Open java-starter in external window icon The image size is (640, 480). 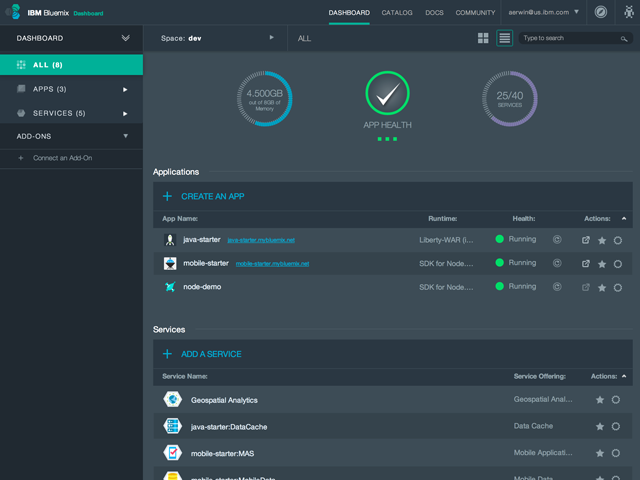(x=586, y=240)
